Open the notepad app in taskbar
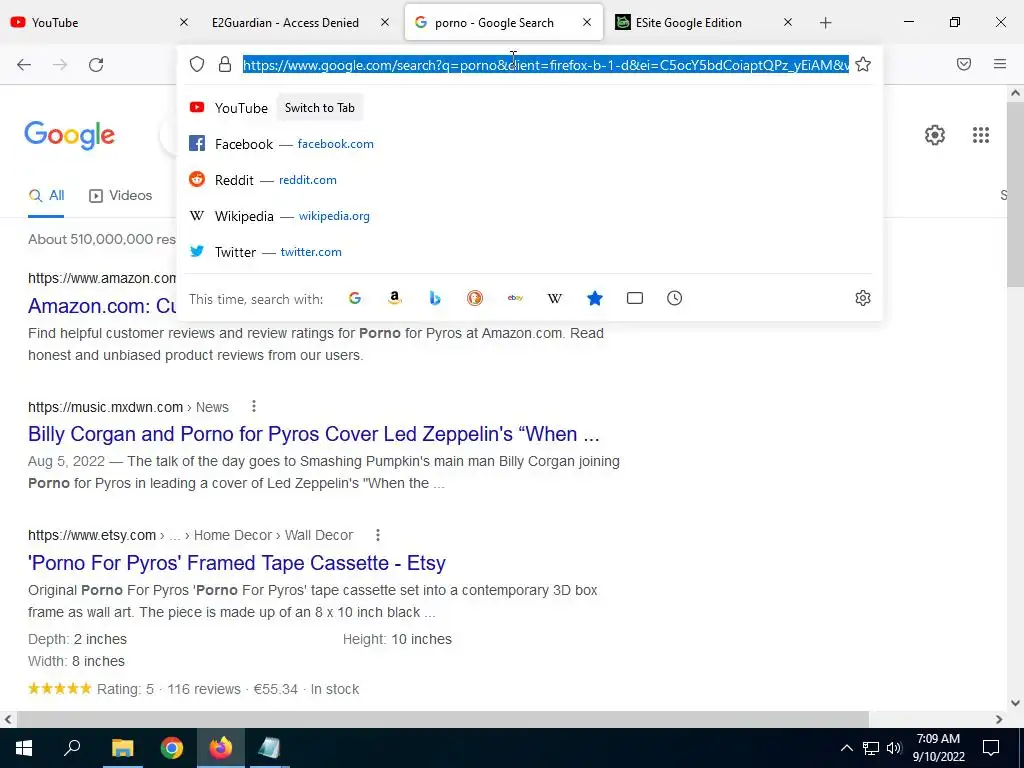The width and height of the screenshot is (1024, 768). (269, 748)
